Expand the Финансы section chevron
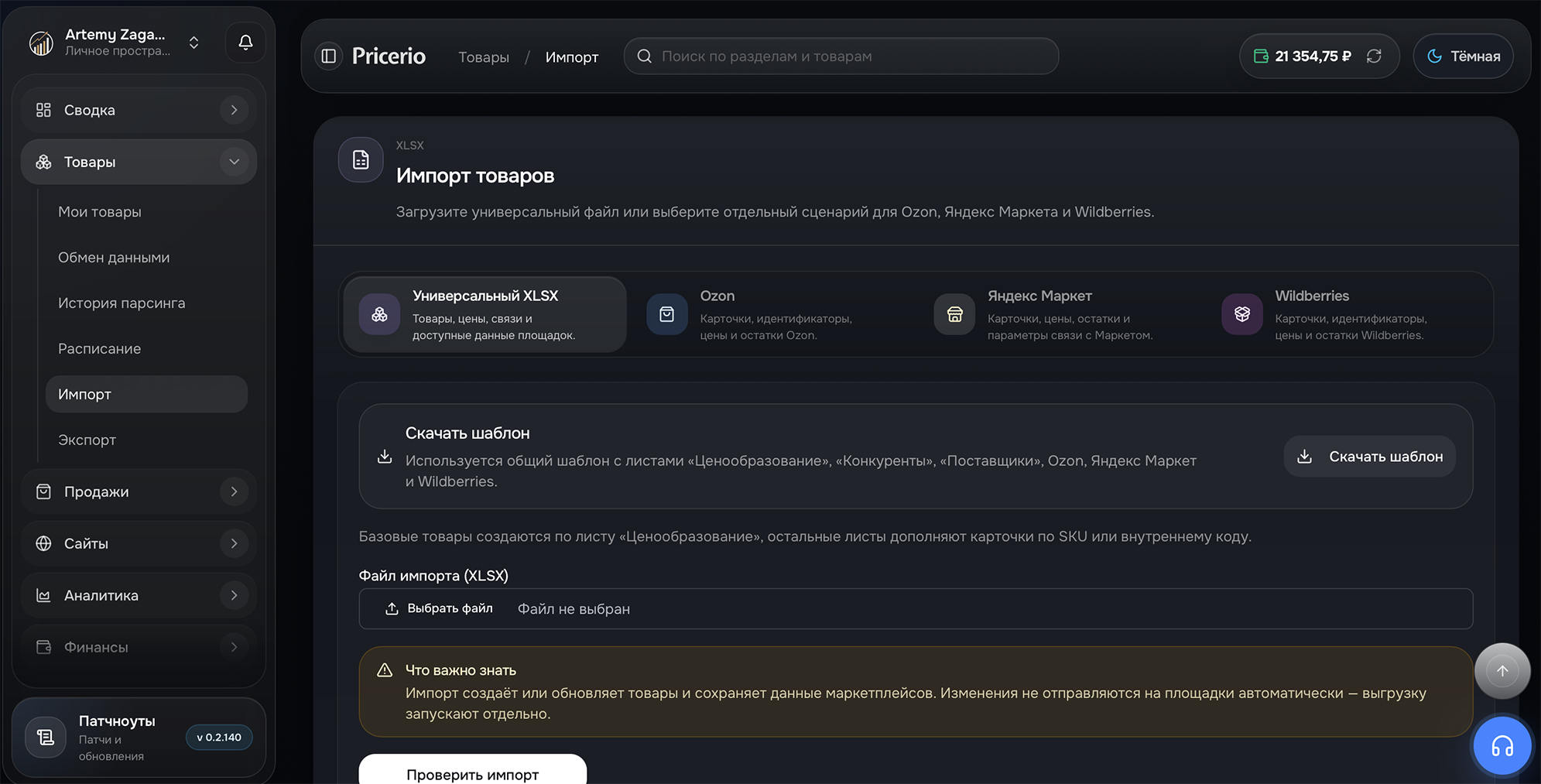Image resolution: width=1541 pixels, height=784 pixels. 234,647
